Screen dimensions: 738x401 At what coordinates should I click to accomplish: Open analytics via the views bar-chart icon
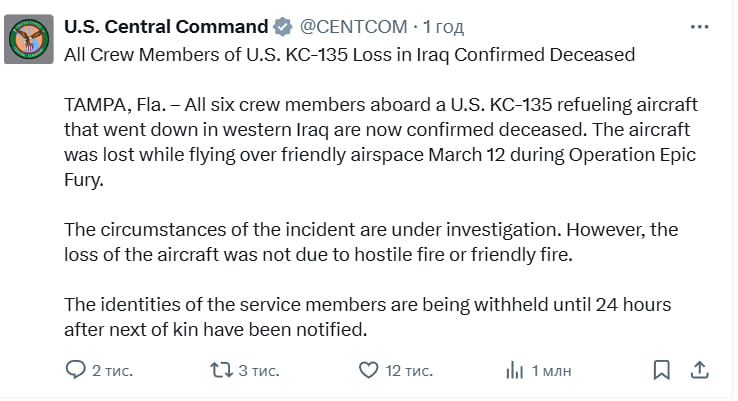(x=515, y=371)
